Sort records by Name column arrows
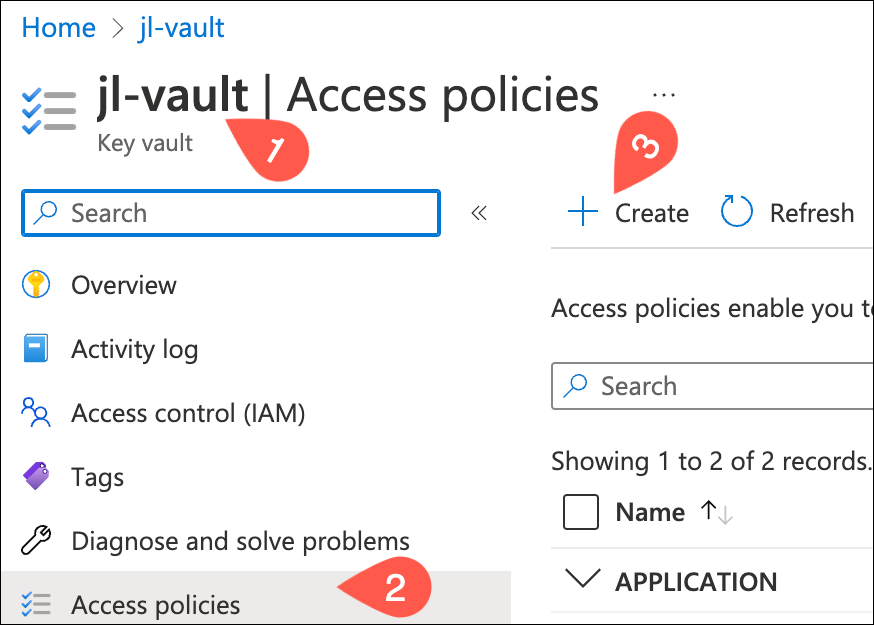This screenshot has width=874, height=625. point(717,512)
